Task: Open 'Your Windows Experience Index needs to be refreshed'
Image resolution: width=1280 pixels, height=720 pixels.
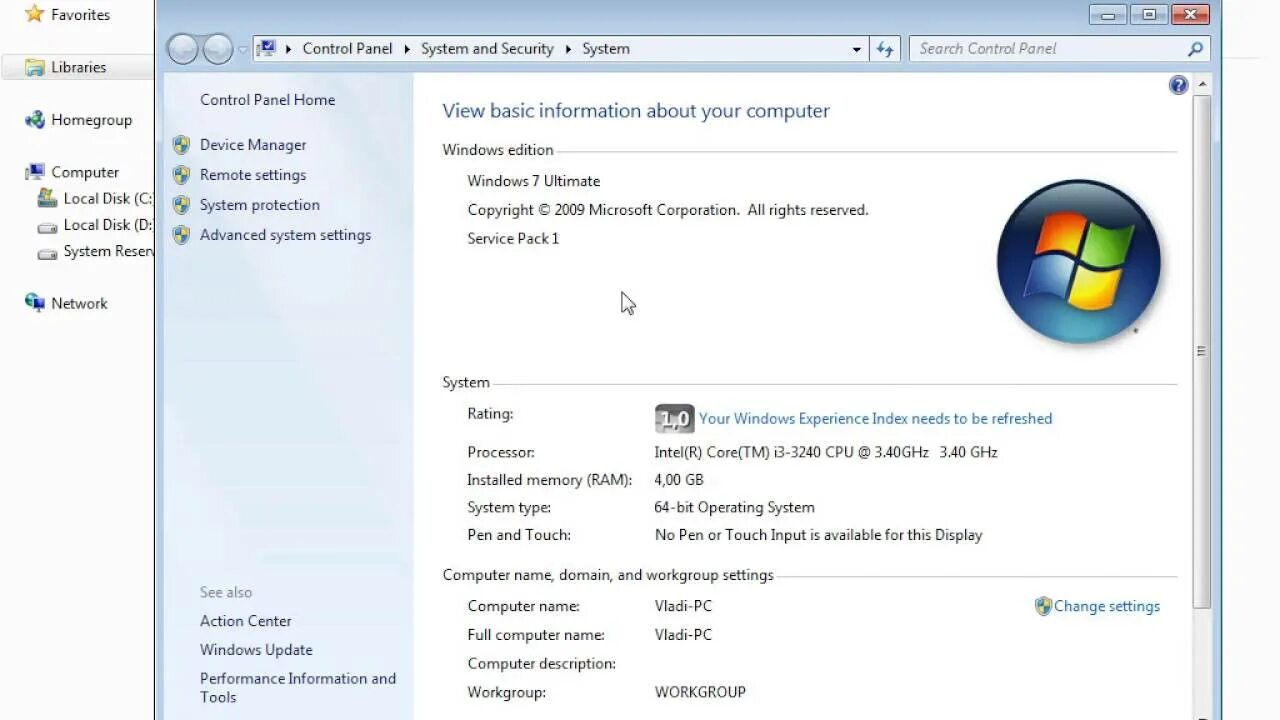Action: click(x=875, y=419)
